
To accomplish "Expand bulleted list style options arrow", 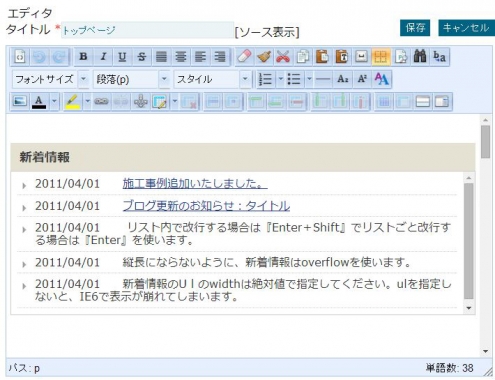I will coord(309,79).
